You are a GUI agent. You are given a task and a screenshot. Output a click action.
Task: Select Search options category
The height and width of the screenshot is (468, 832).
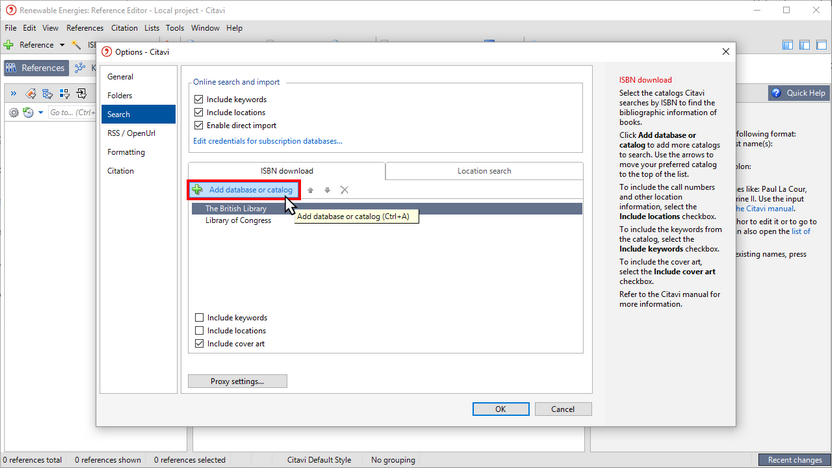(138, 114)
